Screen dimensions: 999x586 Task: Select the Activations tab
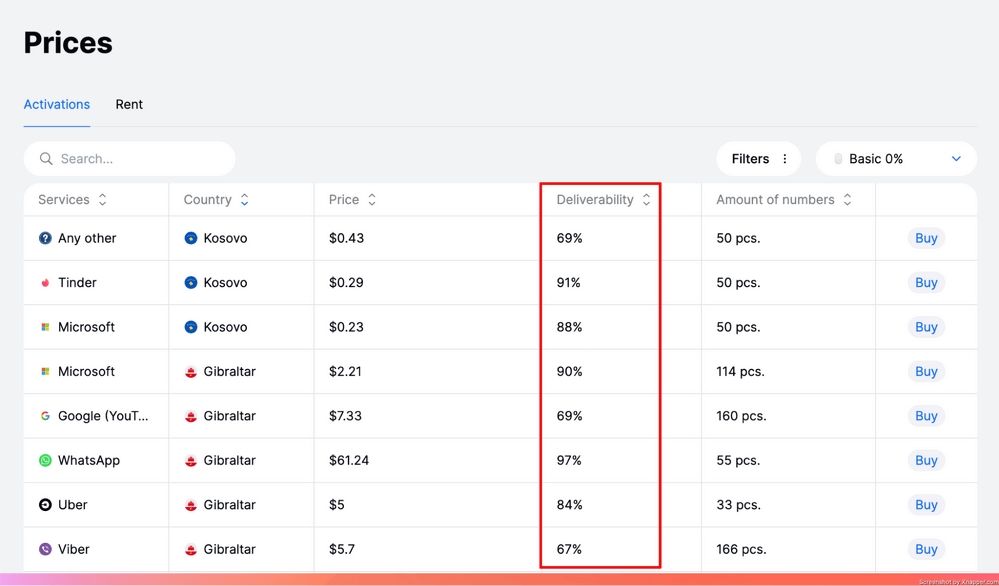[x=57, y=104]
